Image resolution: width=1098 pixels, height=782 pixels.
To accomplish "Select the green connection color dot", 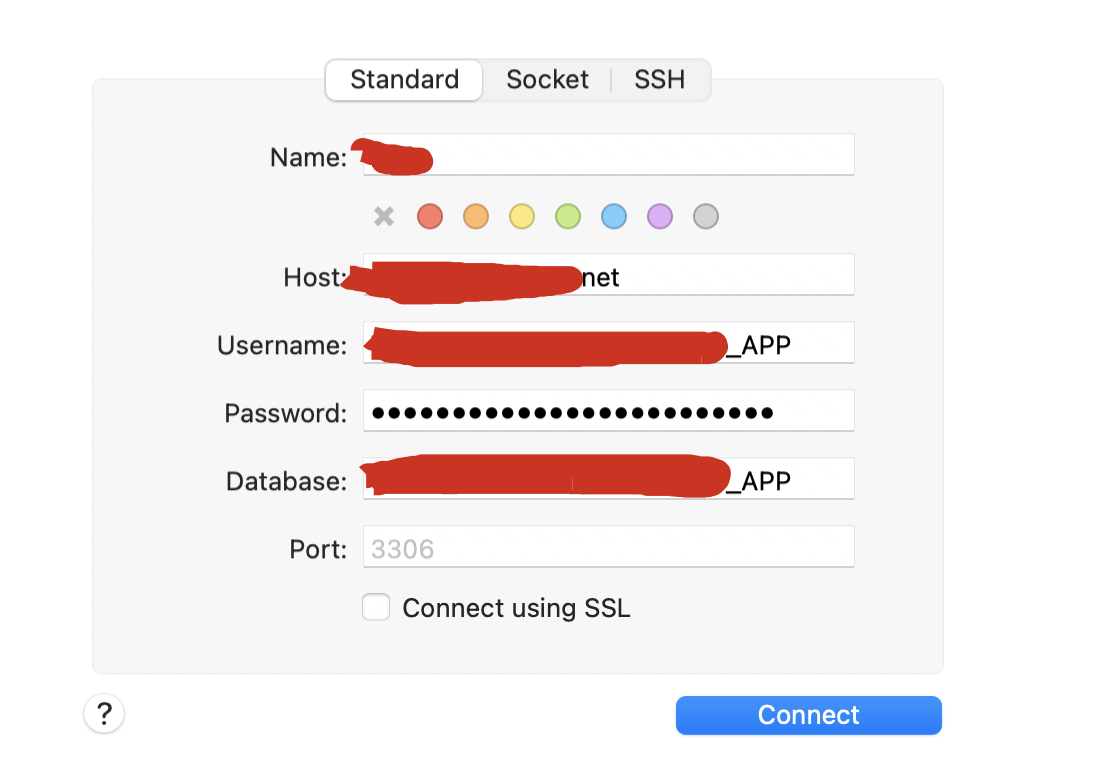I will coord(568,216).
